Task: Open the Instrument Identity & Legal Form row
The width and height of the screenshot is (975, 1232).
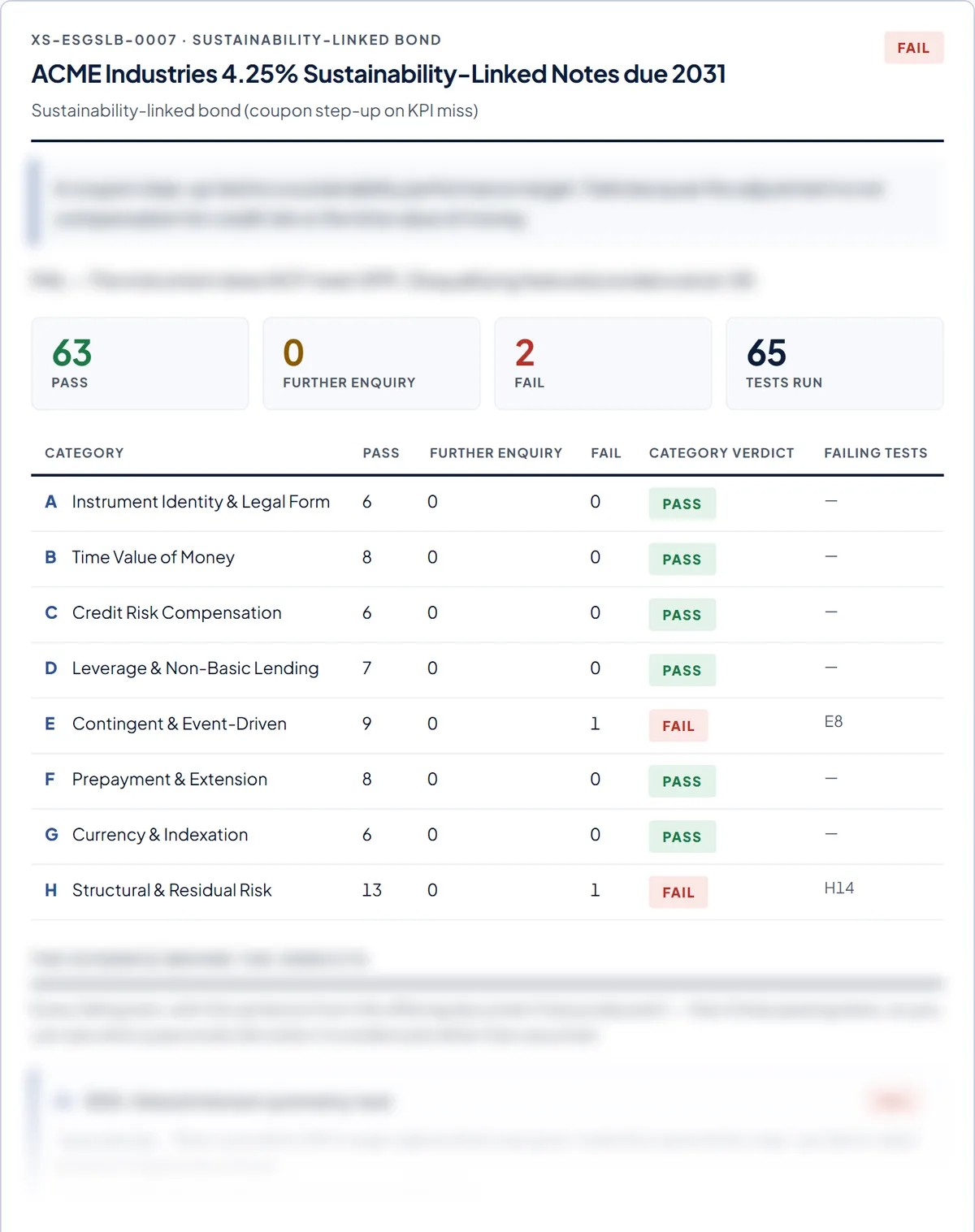Action: pos(487,504)
